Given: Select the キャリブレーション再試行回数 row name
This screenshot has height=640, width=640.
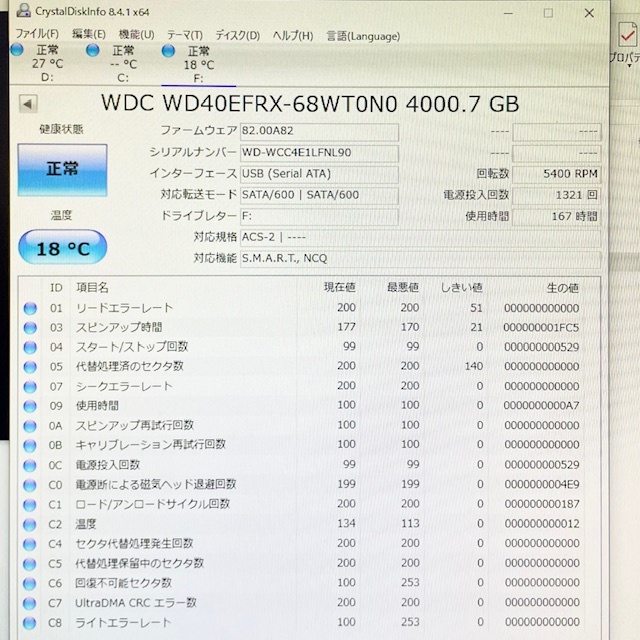Looking at the screenshot, I should coord(151,444).
